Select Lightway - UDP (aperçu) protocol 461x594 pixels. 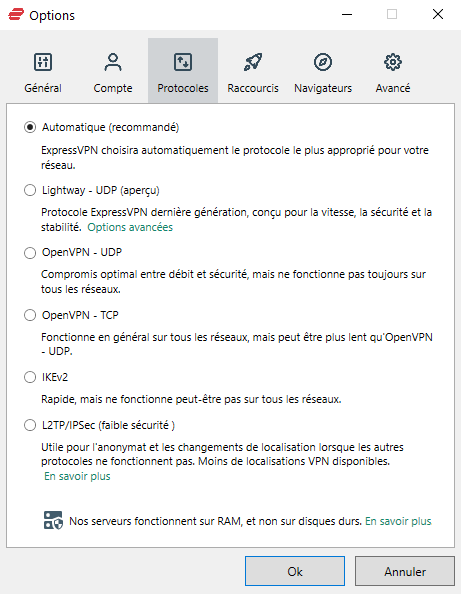click(30, 190)
